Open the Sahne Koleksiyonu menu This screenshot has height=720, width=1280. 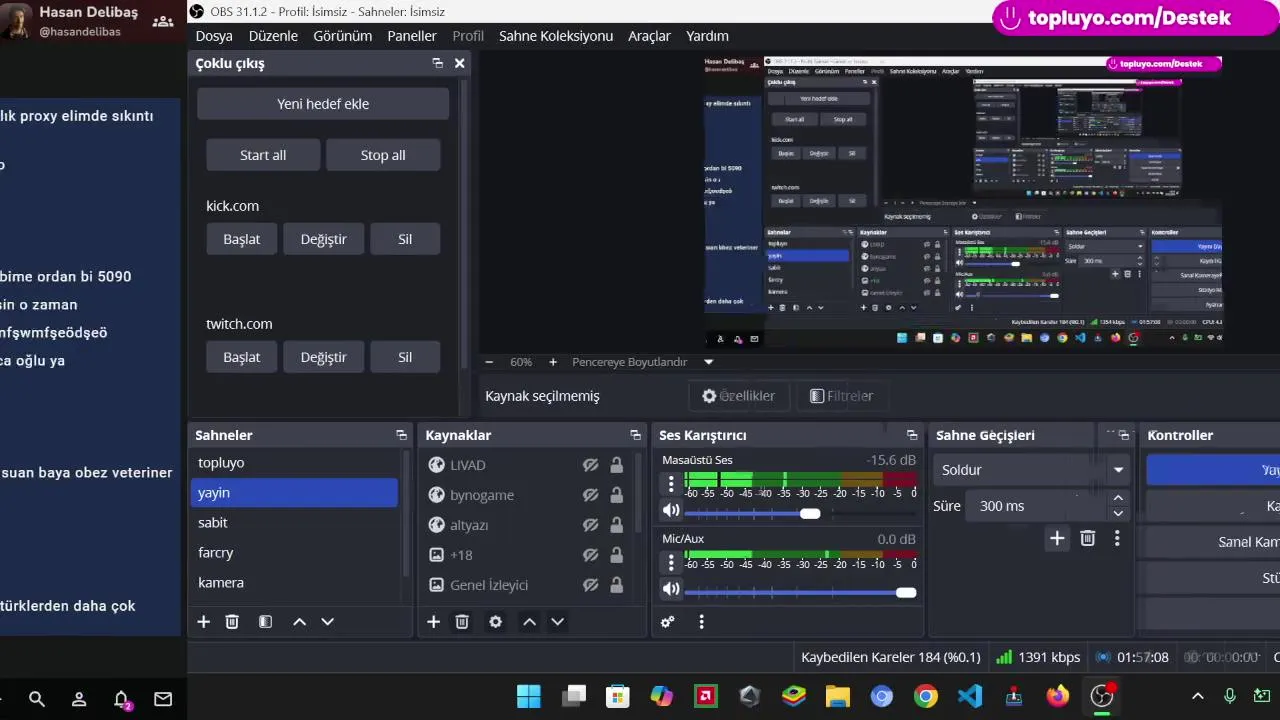pos(556,36)
